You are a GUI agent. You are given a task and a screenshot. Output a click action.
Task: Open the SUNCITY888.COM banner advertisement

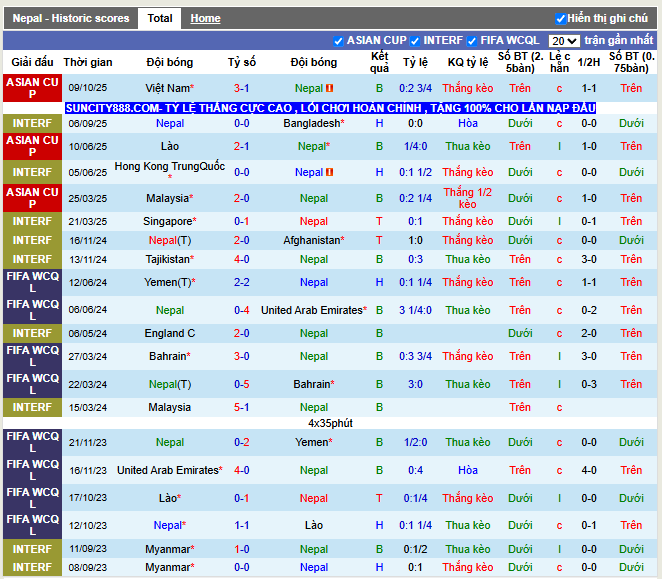tap(330, 107)
